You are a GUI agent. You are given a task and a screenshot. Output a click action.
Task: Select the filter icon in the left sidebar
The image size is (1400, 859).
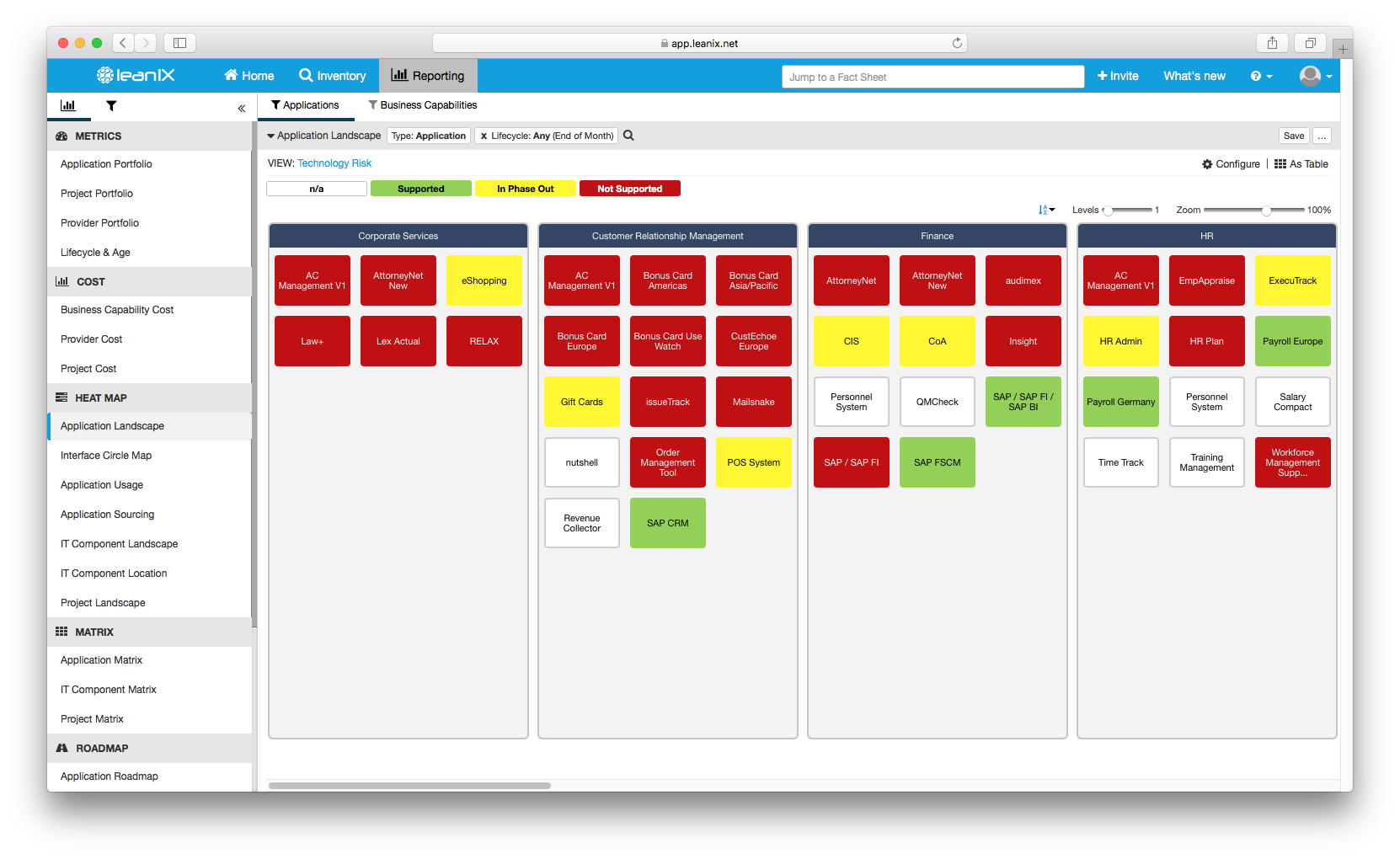[111, 106]
